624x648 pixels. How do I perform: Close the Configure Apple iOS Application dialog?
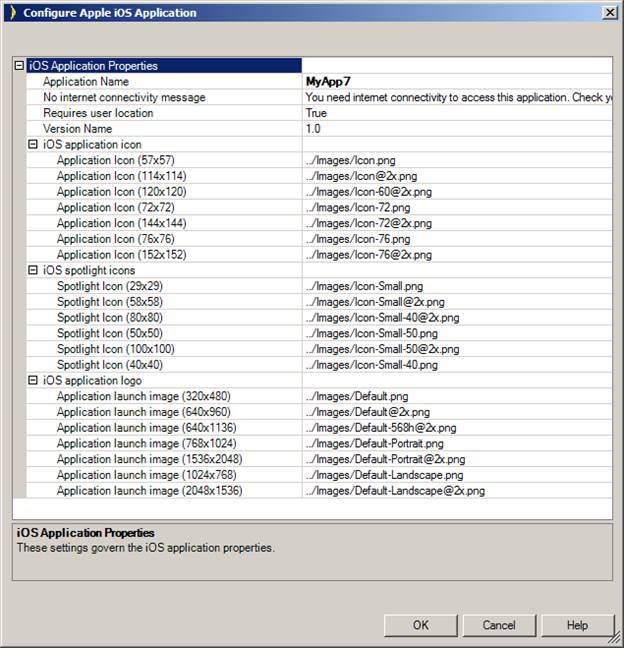coord(609,13)
